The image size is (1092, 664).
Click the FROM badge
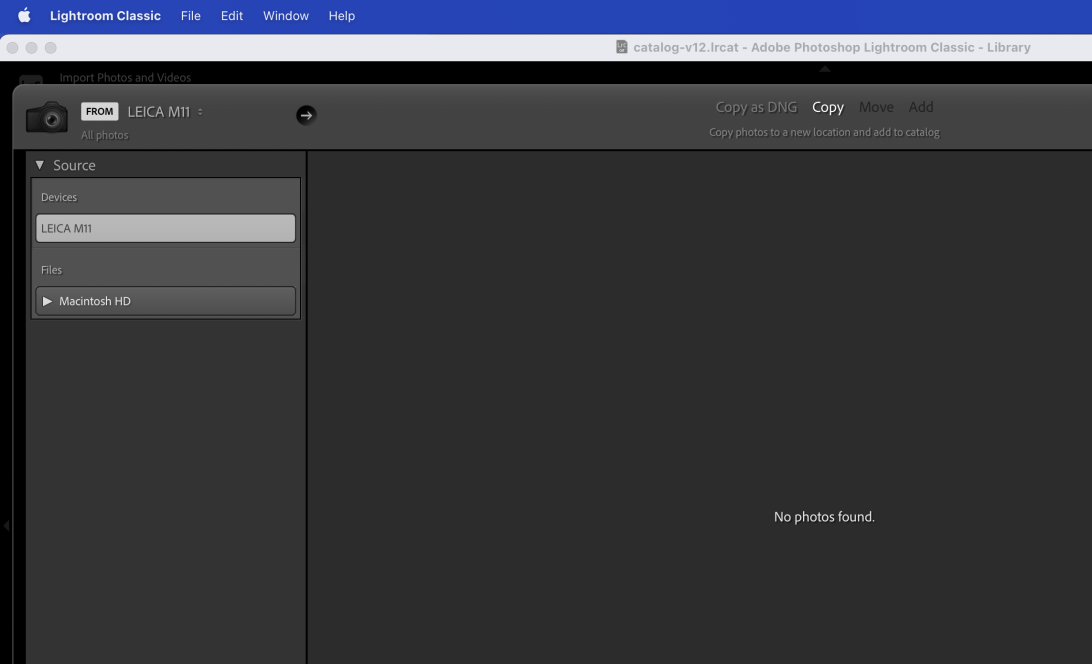point(99,112)
